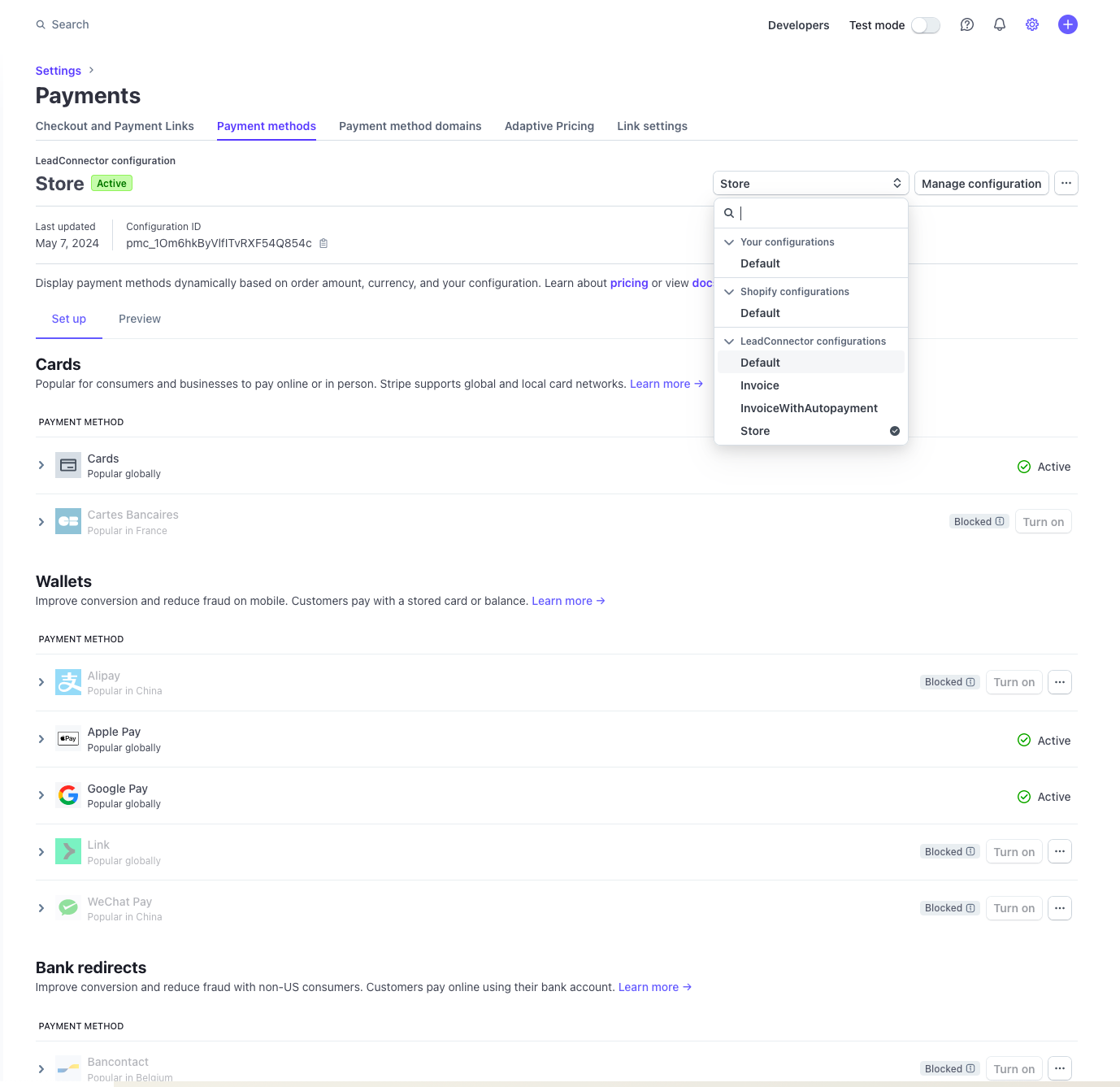Turn on Alipay

coord(1014,682)
